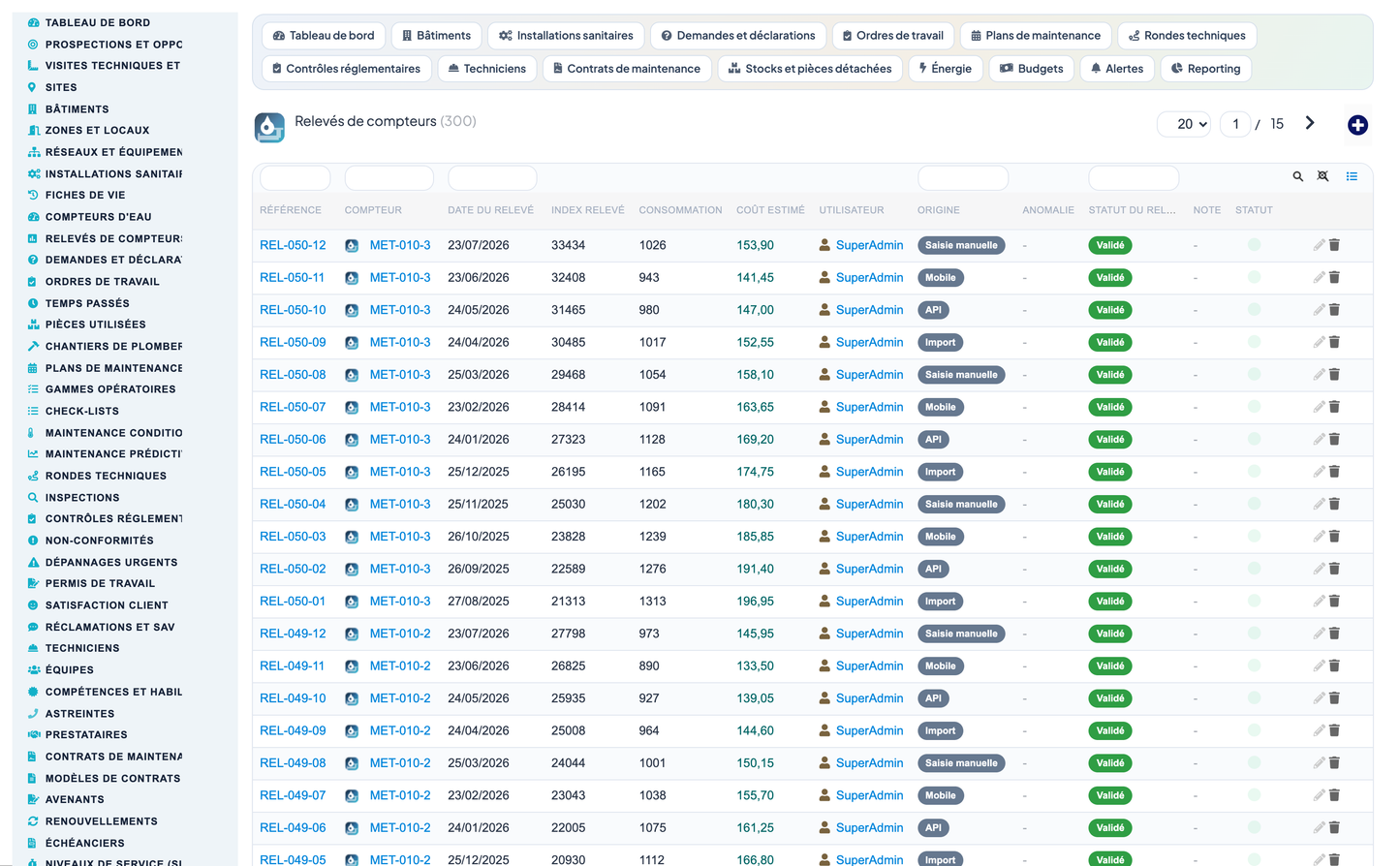This screenshot has width=1400, height=866.
Task: Open the column list view icon
Action: click(x=1352, y=176)
